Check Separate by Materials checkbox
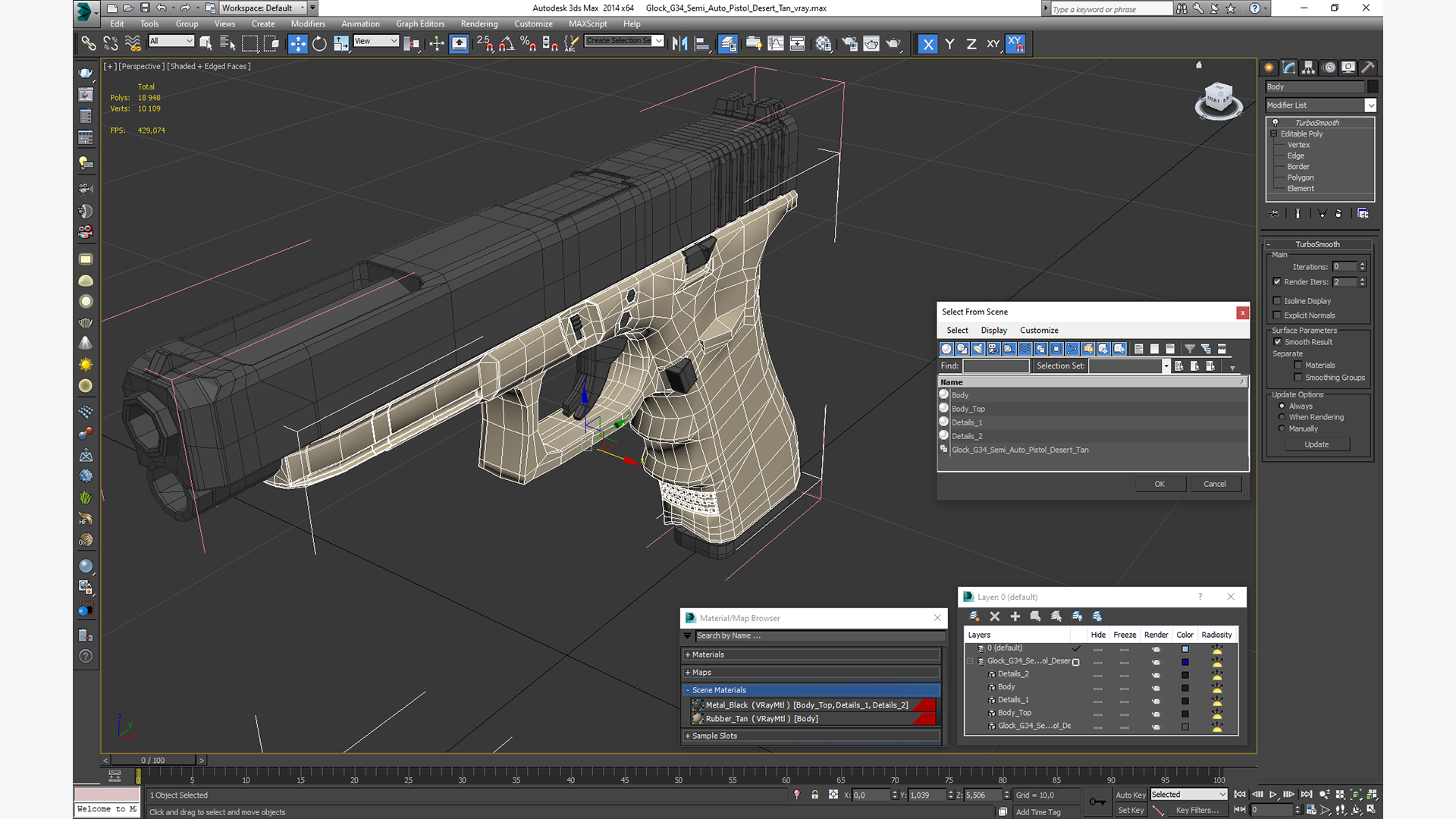The width and height of the screenshot is (1456, 819). 1298,366
